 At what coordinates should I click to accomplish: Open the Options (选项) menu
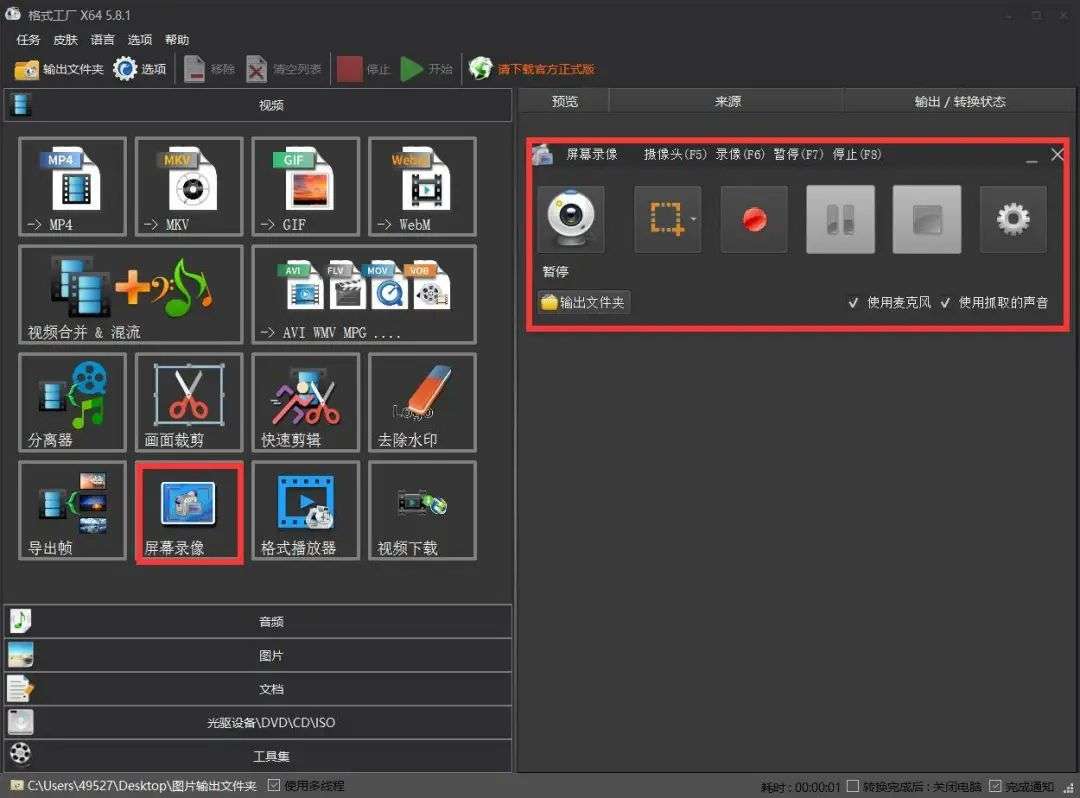coord(140,40)
